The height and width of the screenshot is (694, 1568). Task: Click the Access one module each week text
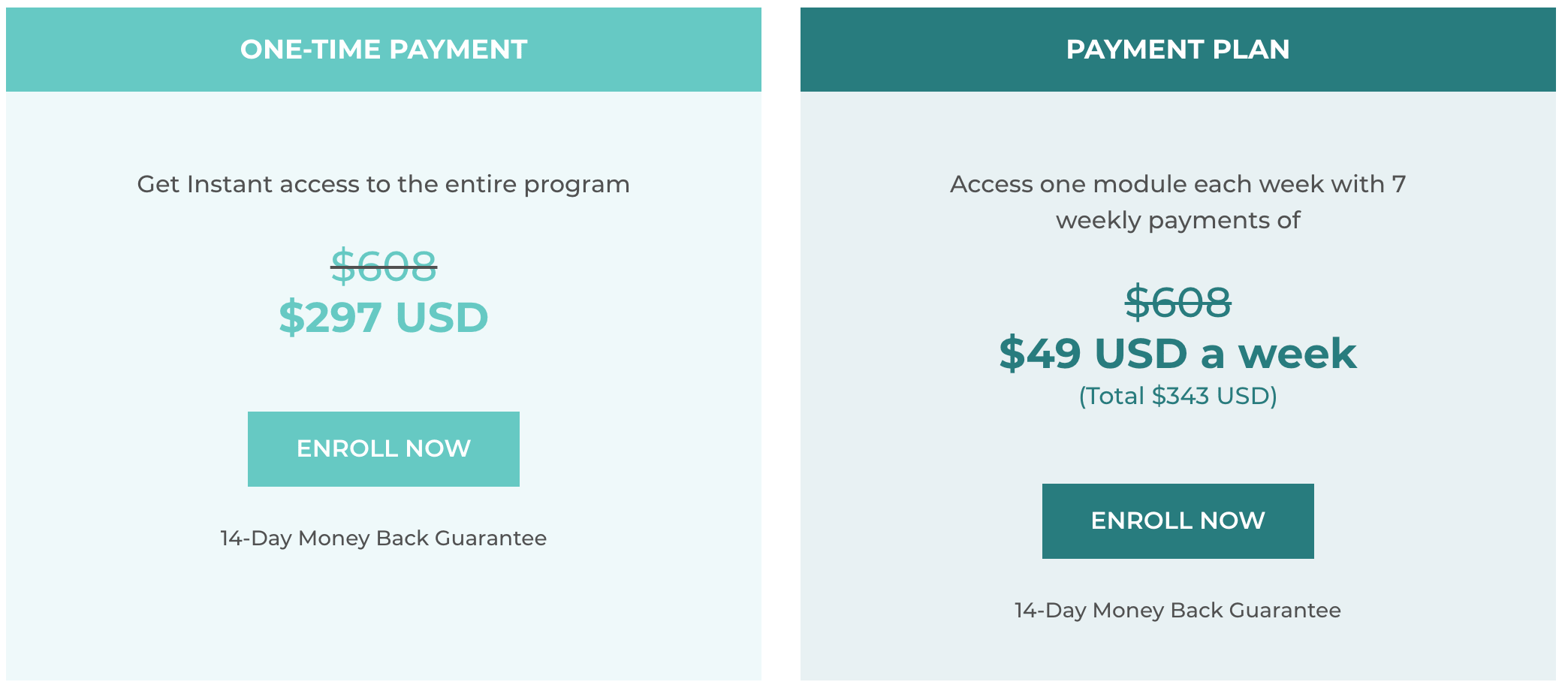[x=1178, y=184]
